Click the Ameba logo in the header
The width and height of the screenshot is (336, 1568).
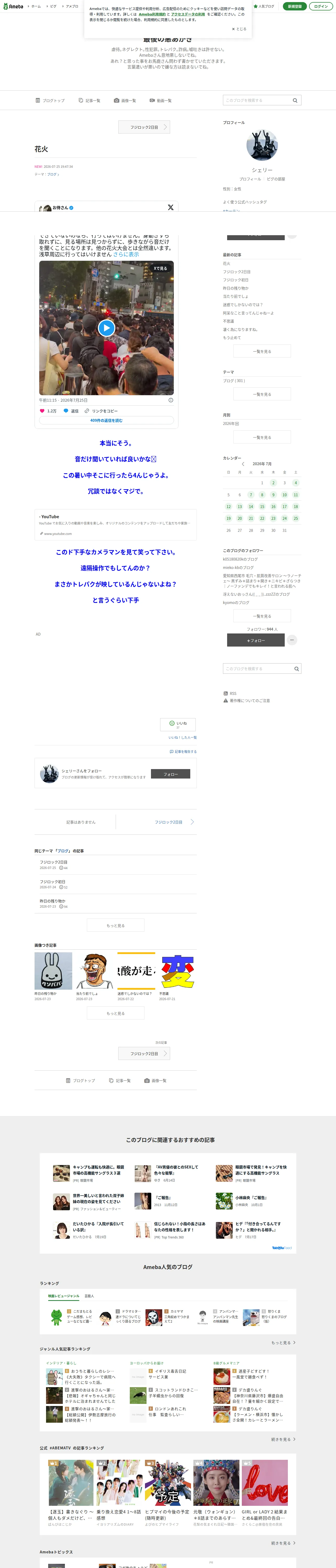coord(13,6)
